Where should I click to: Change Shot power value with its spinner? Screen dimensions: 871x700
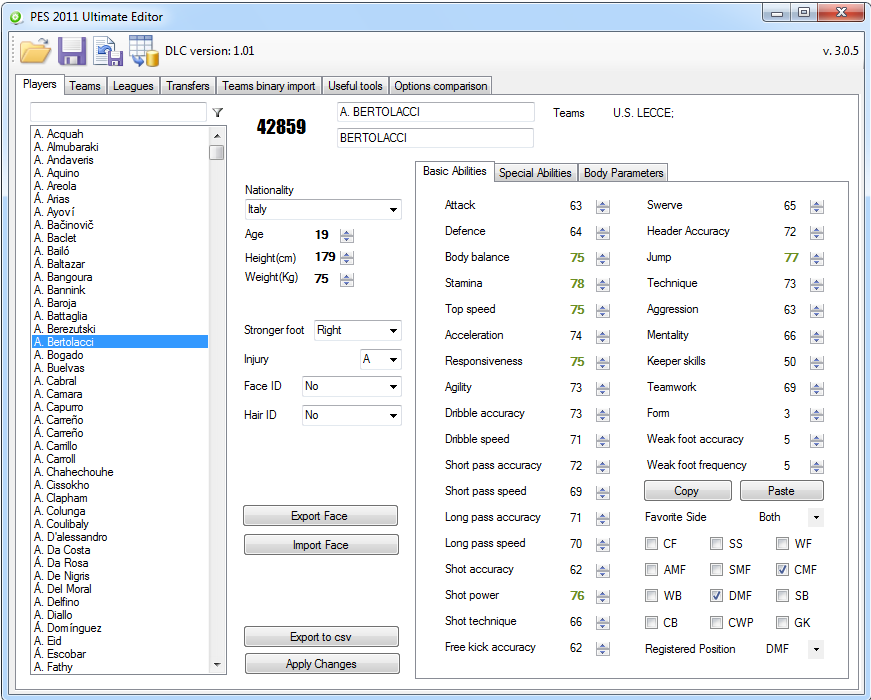click(x=603, y=597)
